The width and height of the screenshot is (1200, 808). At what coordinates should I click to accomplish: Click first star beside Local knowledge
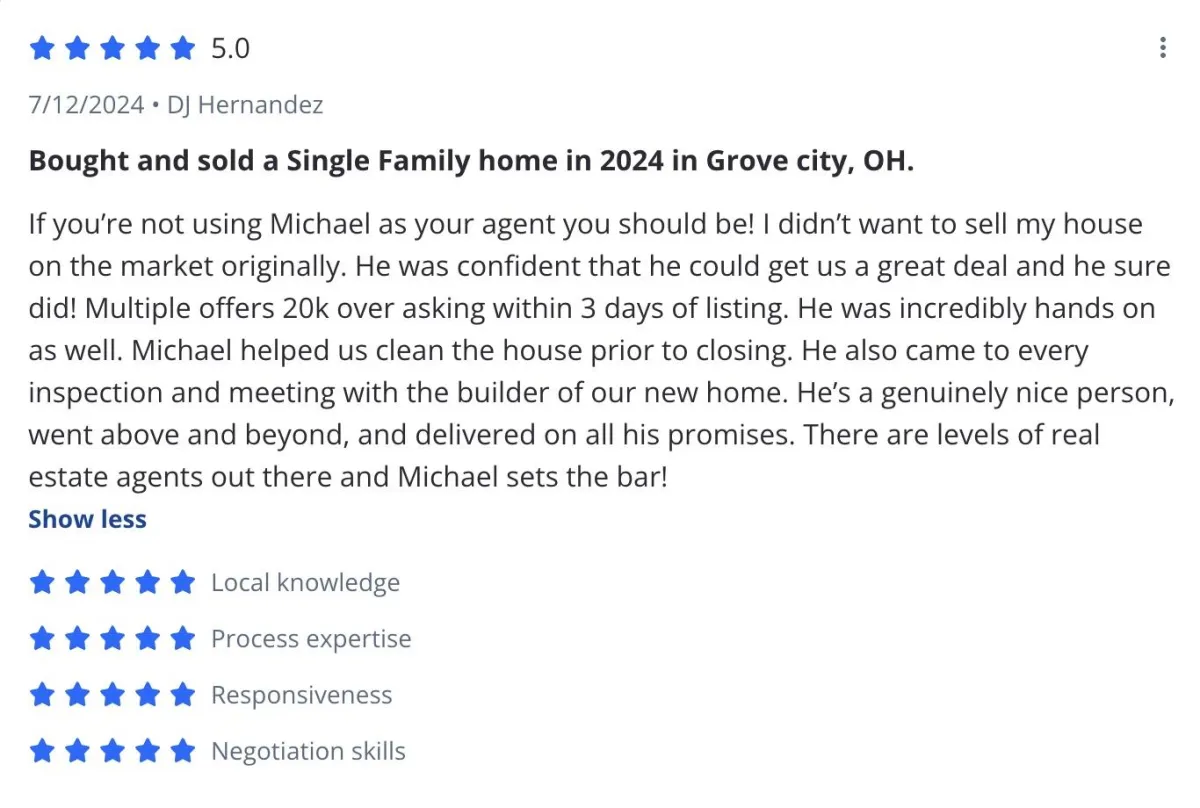[x=42, y=583]
